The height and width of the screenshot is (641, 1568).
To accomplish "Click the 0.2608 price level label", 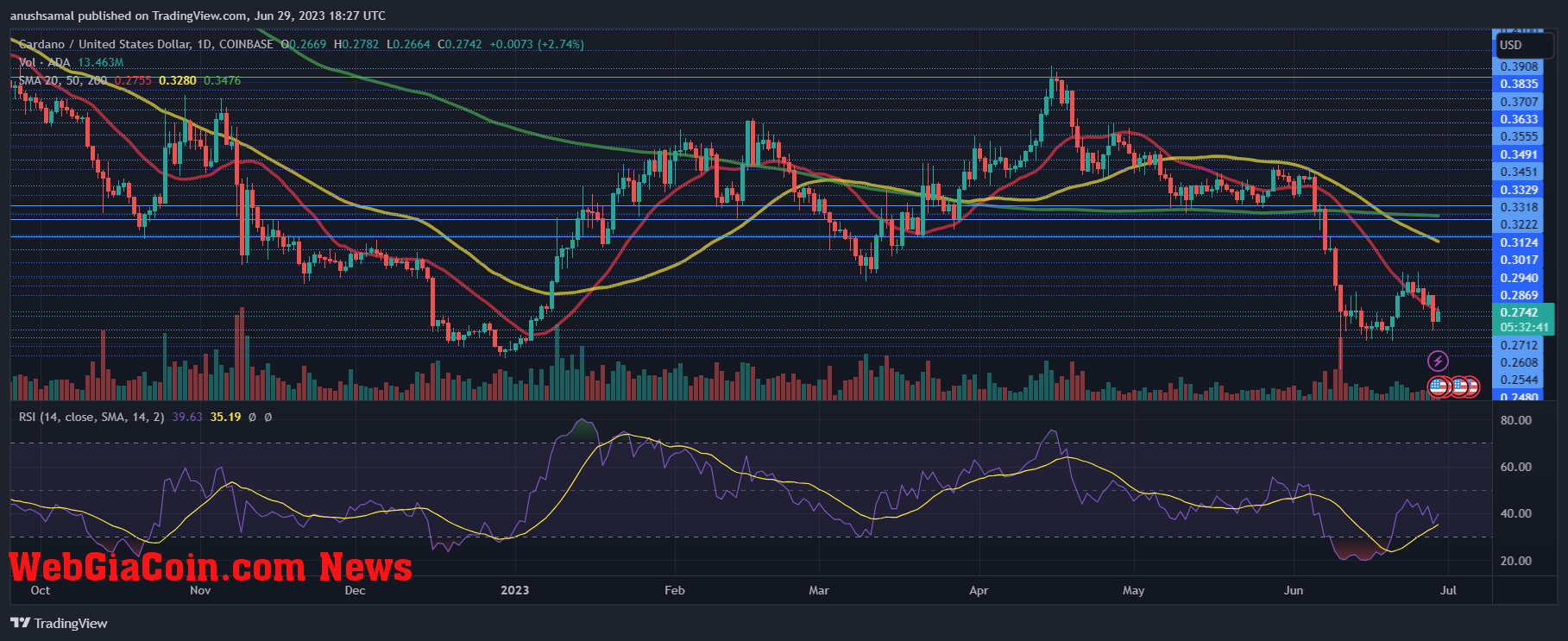I will click(x=1519, y=362).
